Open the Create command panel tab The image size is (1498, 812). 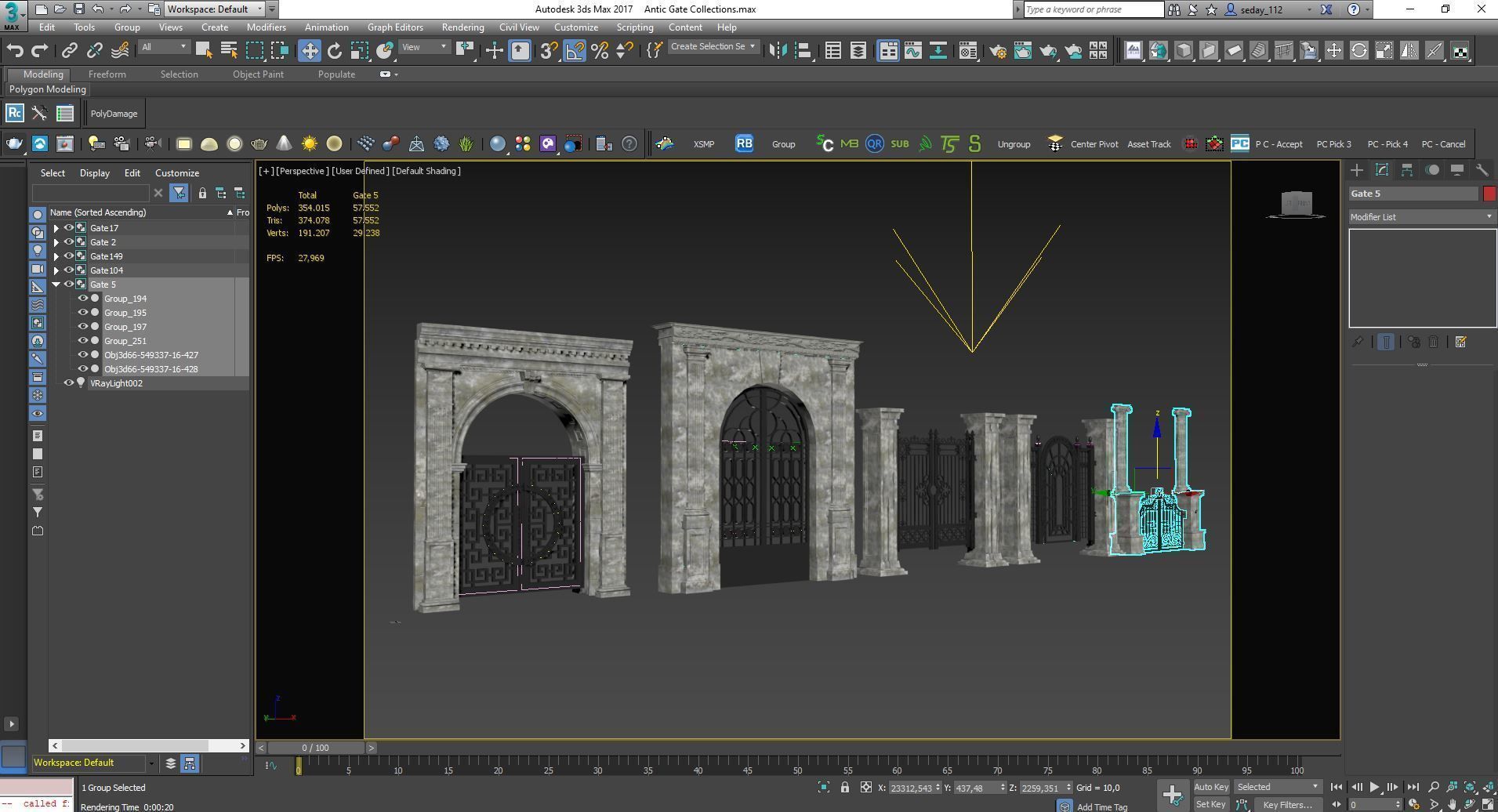[1357, 170]
